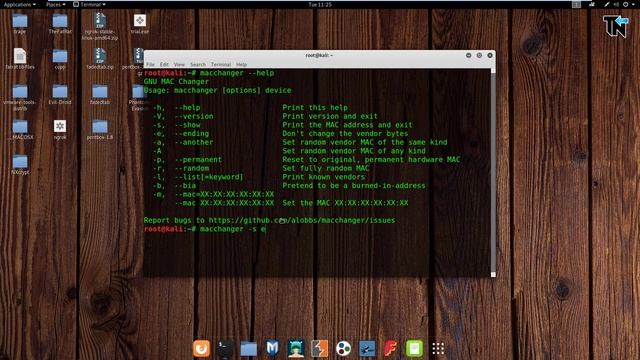Open the vmware-tools-distrib desktop folder
The width and height of the screenshot is (640, 360).
pos(20,97)
